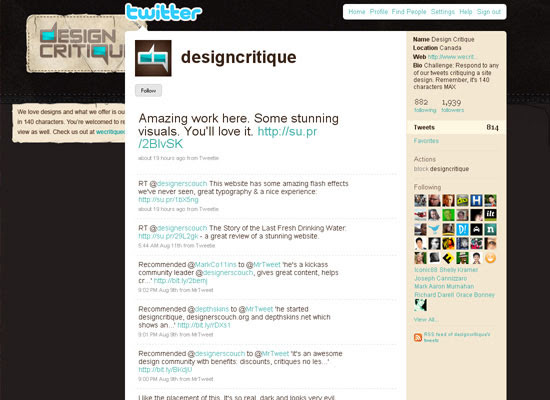Image resolution: width=550 pixels, height=400 pixels.
Task: Open the black car-logo avatar in Following
Action: 476,229
